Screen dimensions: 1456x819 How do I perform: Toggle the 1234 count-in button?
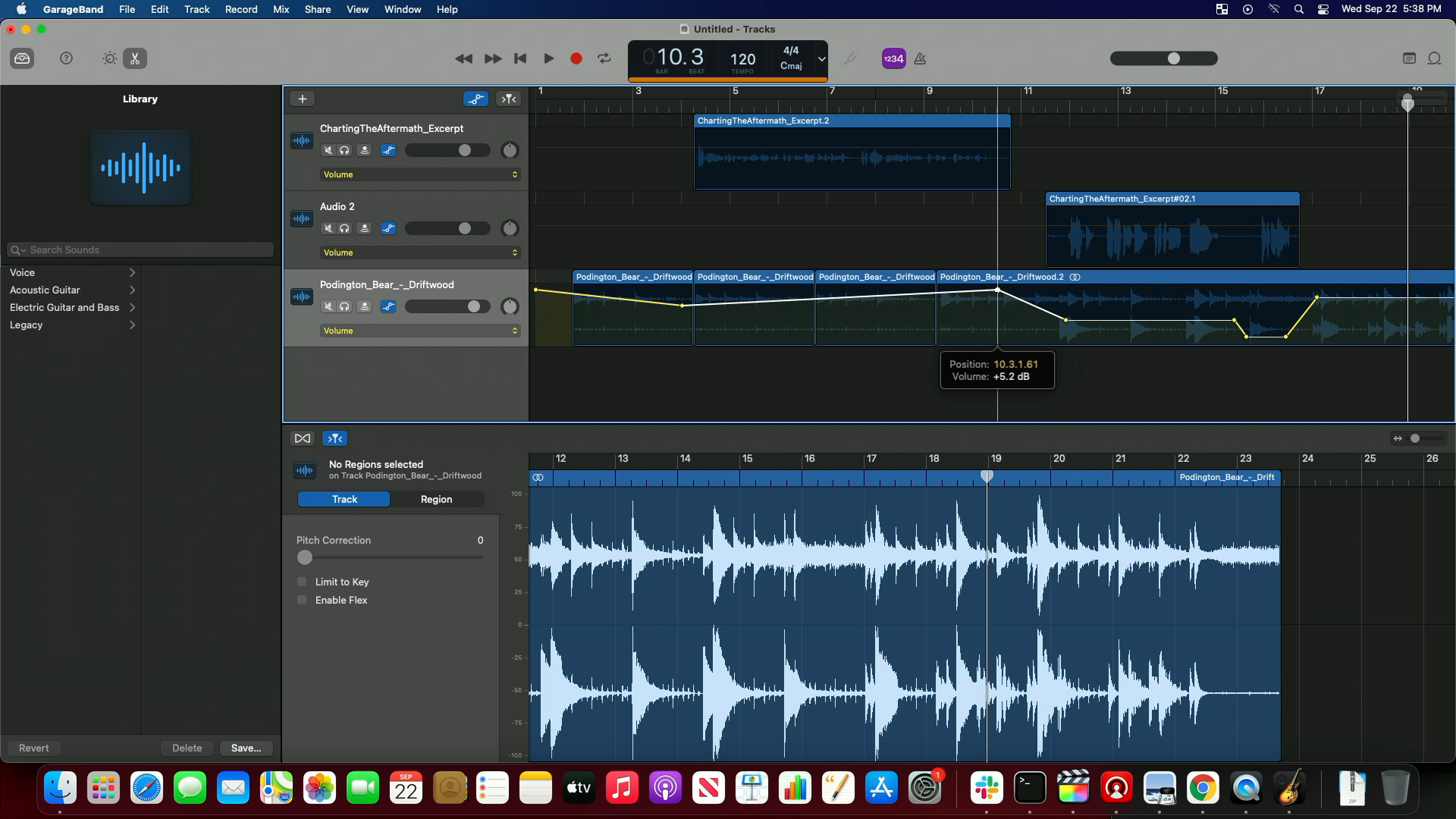click(893, 58)
